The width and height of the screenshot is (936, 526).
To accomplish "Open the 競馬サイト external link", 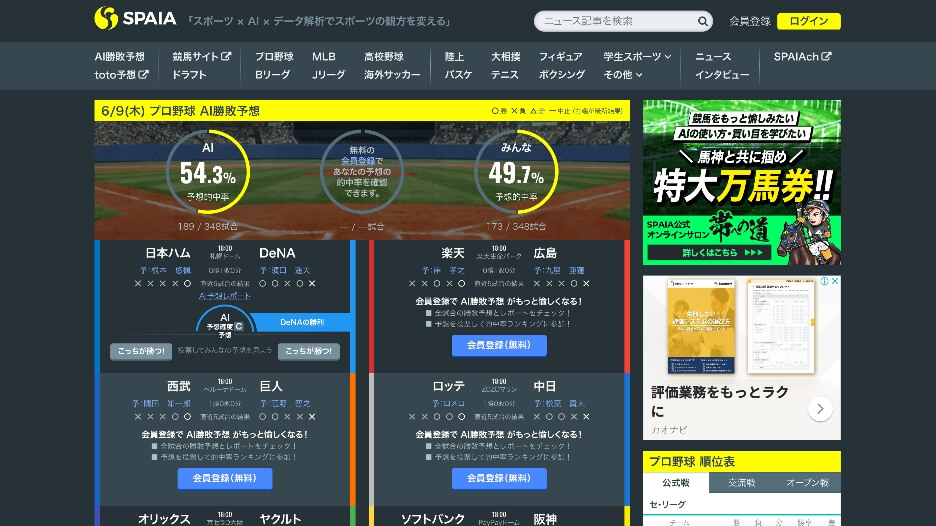I will pos(201,57).
